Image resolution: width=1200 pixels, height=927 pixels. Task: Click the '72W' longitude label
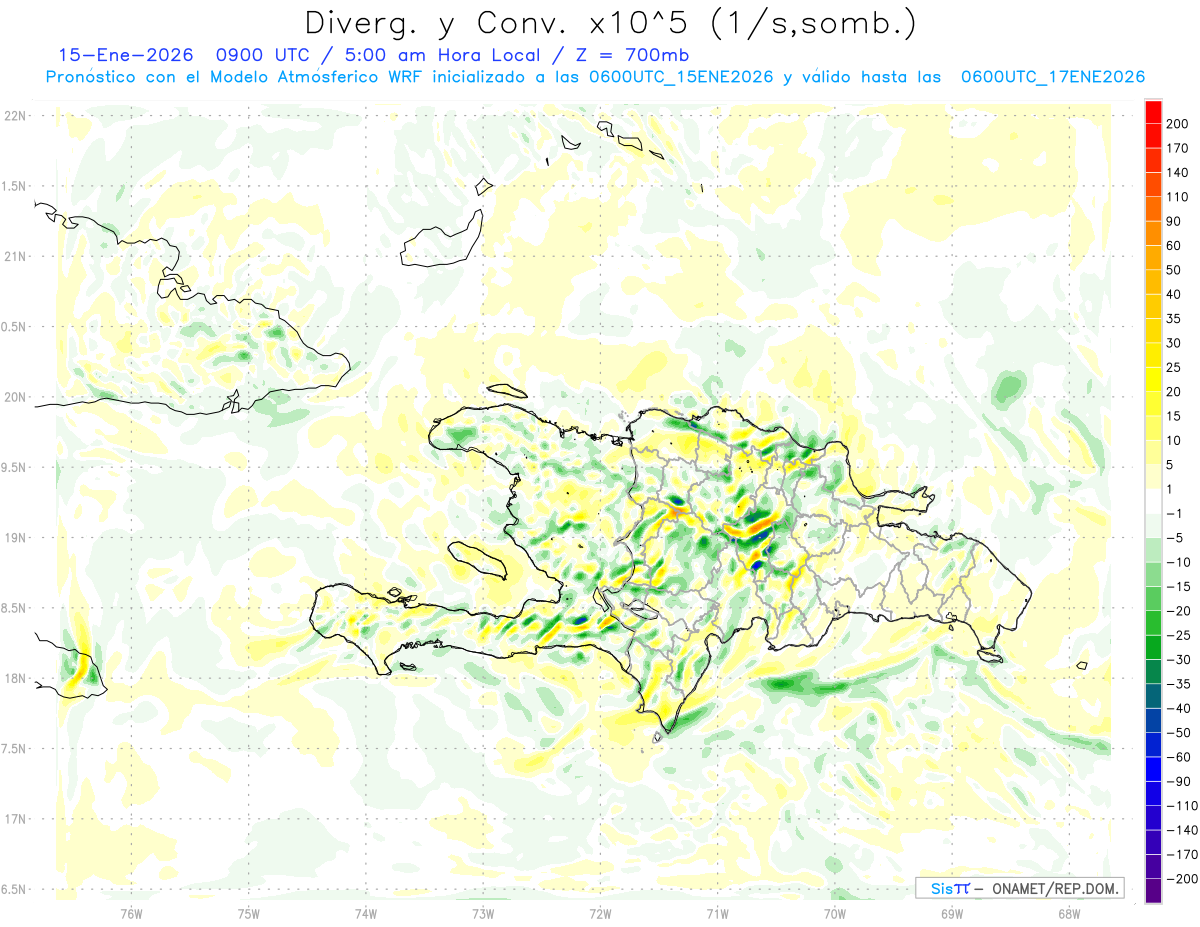click(600, 913)
